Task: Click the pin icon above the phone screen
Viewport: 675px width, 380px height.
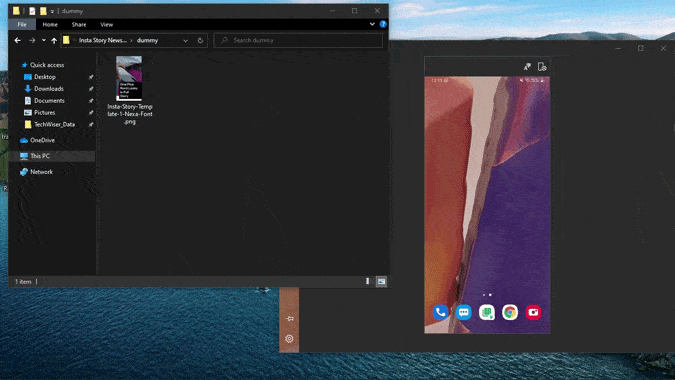Action: click(x=527, y=66)
